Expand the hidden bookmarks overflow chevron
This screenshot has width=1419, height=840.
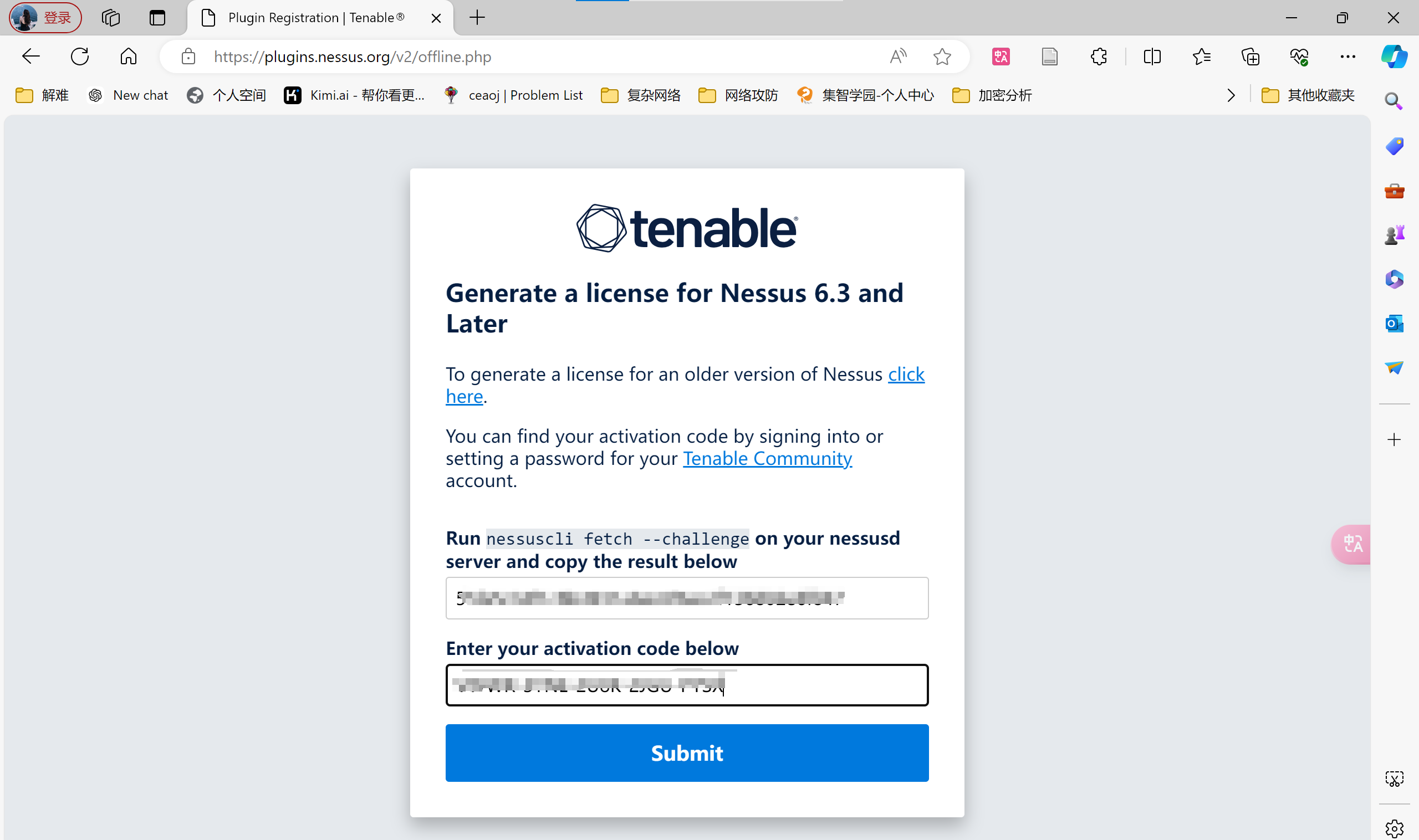[x=1231, y=95]
